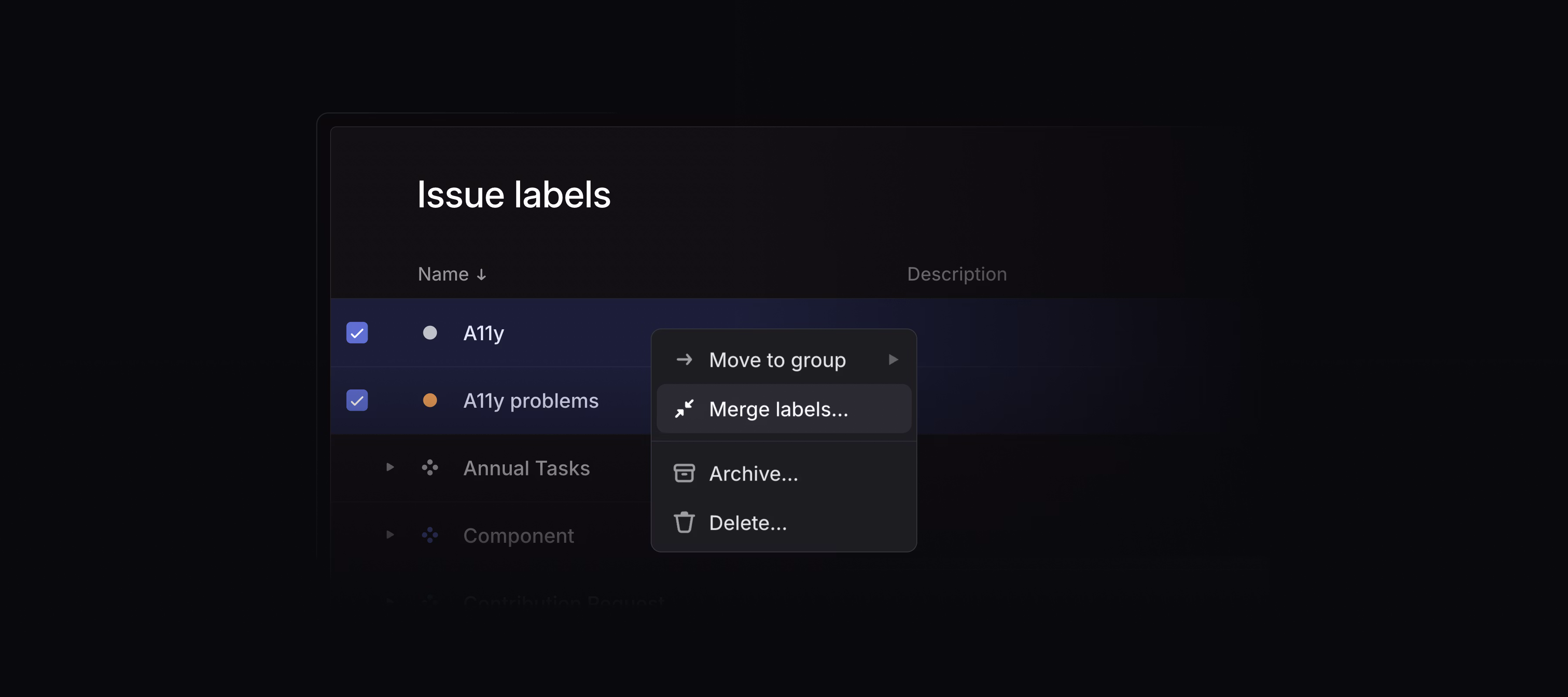Click the trash can delete icon
The width and height of the screenshot is (1568, 697).
[x=683, y=522]
